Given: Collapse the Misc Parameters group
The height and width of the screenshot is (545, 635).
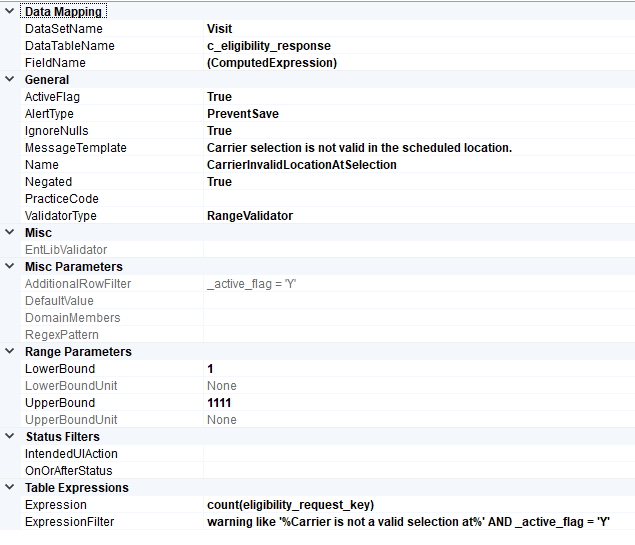Looking at the screenshot, I should tap(10, 267).
